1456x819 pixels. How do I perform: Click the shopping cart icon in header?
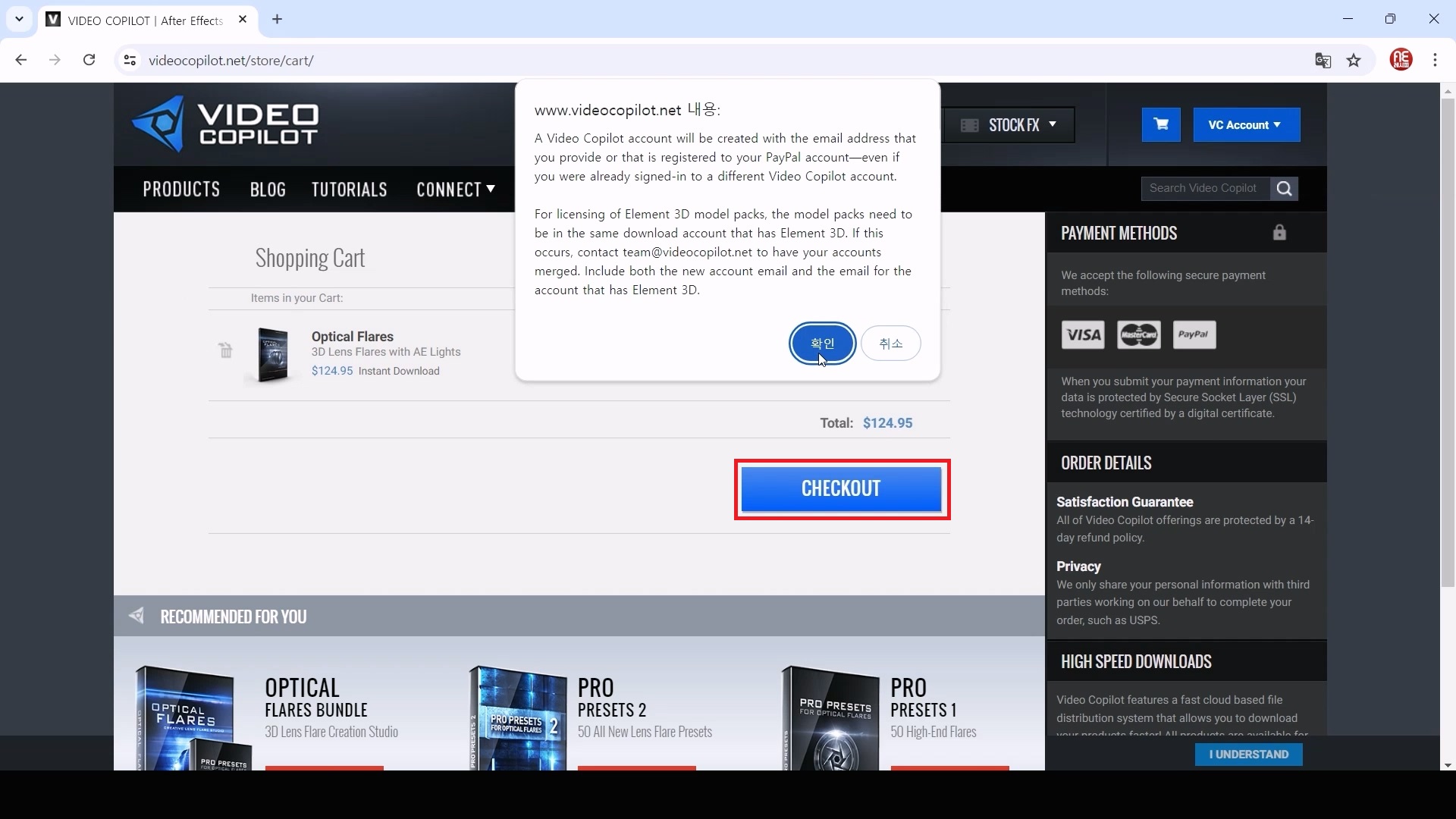pyautogui.click(x=1161, y=124)
